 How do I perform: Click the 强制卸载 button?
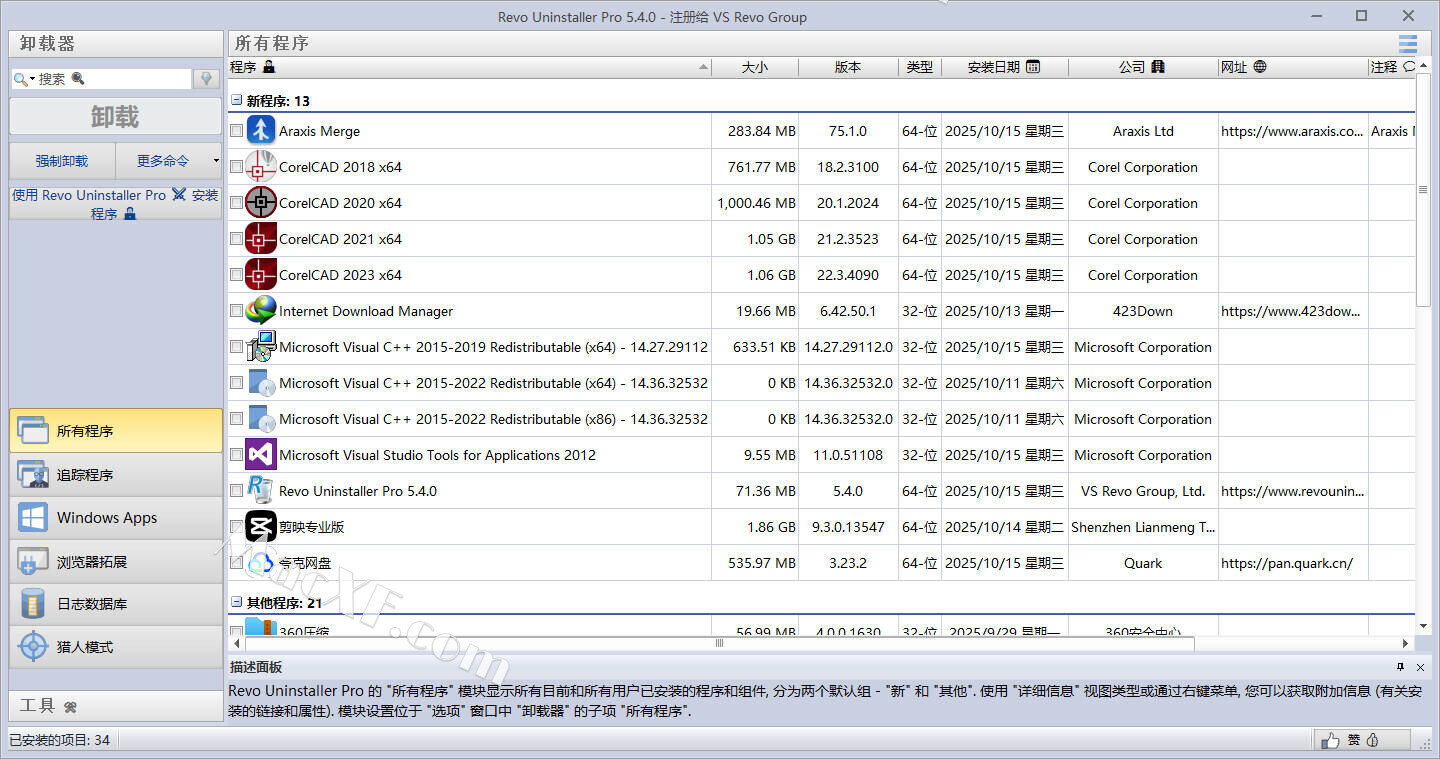click(62, 160)
